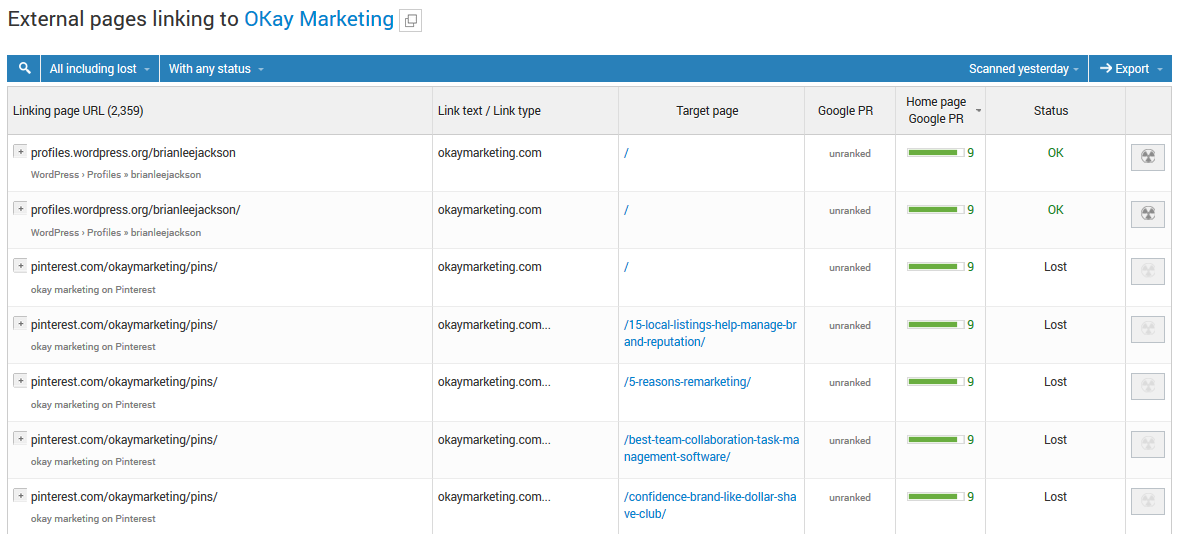Sort by Link text / Link type header
This screenshot has height=534, width=1179.
[489, 111]
